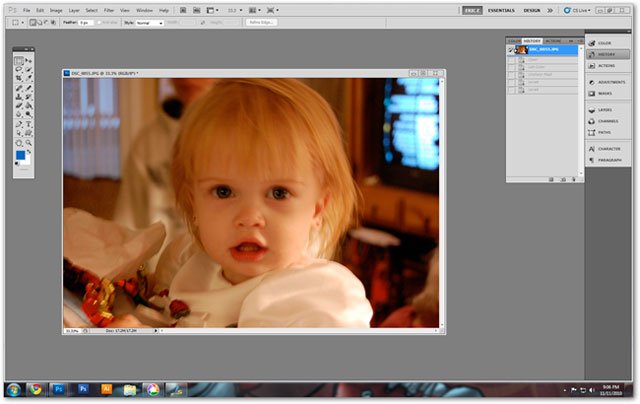Select the Crop tool
The image size is (640, 404).
(19, 78)
